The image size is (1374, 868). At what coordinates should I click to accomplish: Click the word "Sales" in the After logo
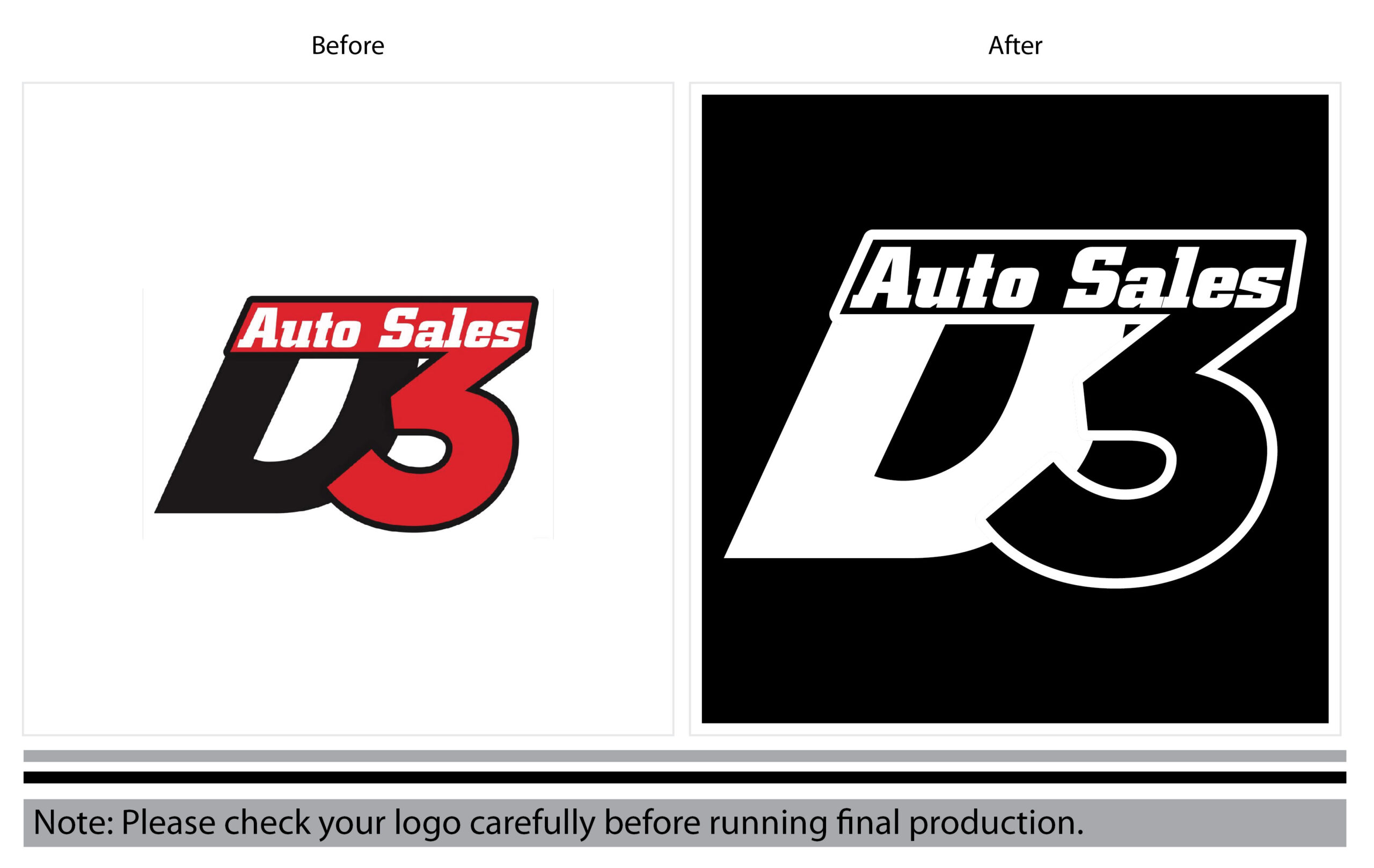tap(1174, 280)
